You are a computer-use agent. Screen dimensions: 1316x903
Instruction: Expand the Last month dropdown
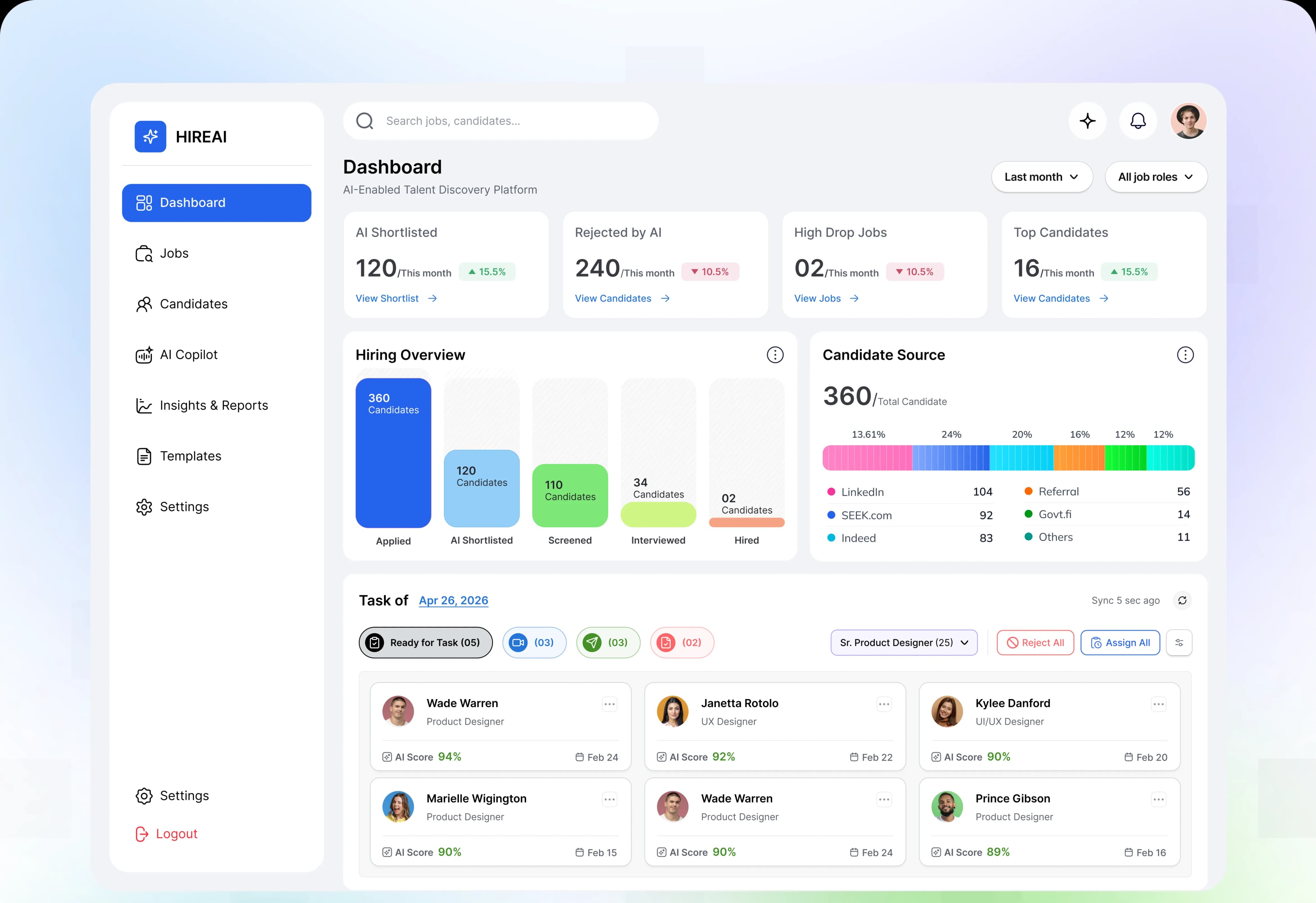(1042, 177)
